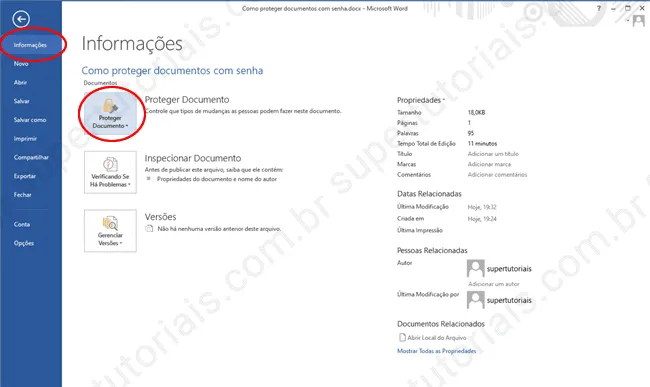650x387 pixels.
Task: Open the Conta page
Action: click(x=22, y=224)
